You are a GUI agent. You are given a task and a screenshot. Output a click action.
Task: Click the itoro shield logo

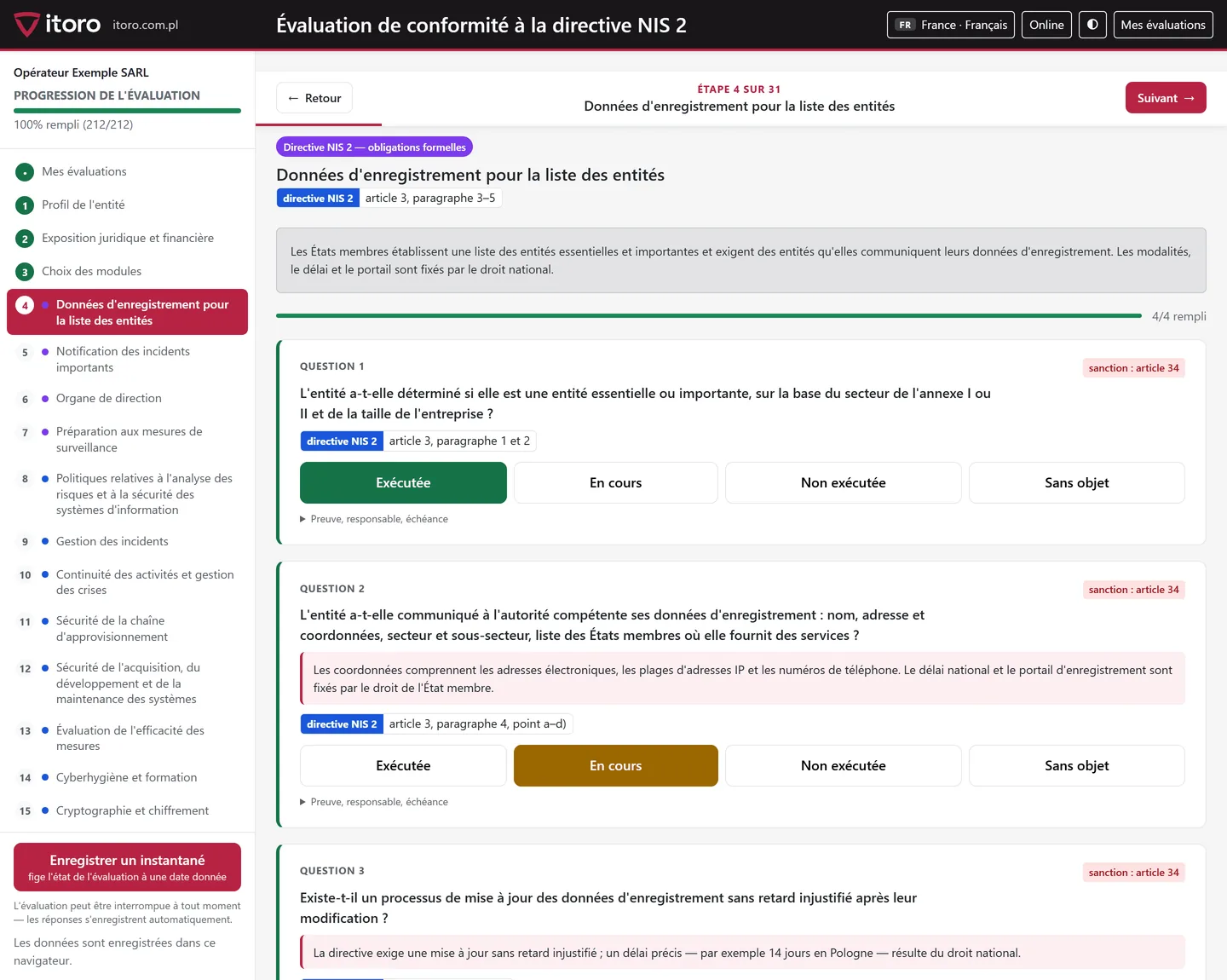[x=26, y=25]
